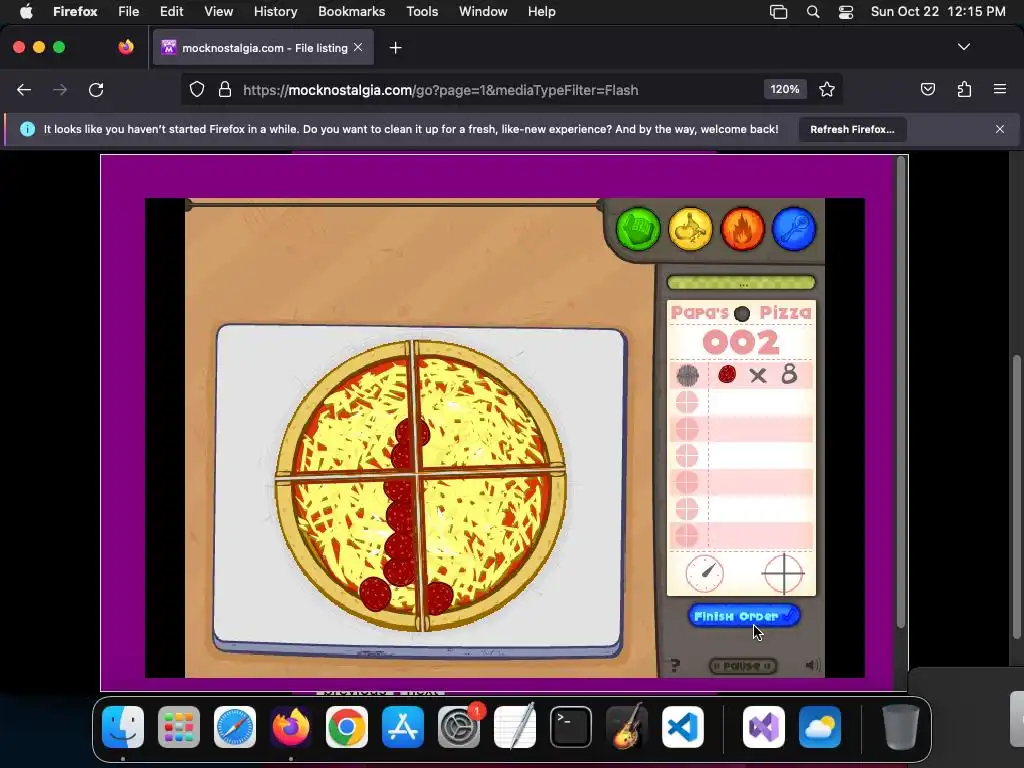Click order number 002 on the ticket

click(741, 342)
